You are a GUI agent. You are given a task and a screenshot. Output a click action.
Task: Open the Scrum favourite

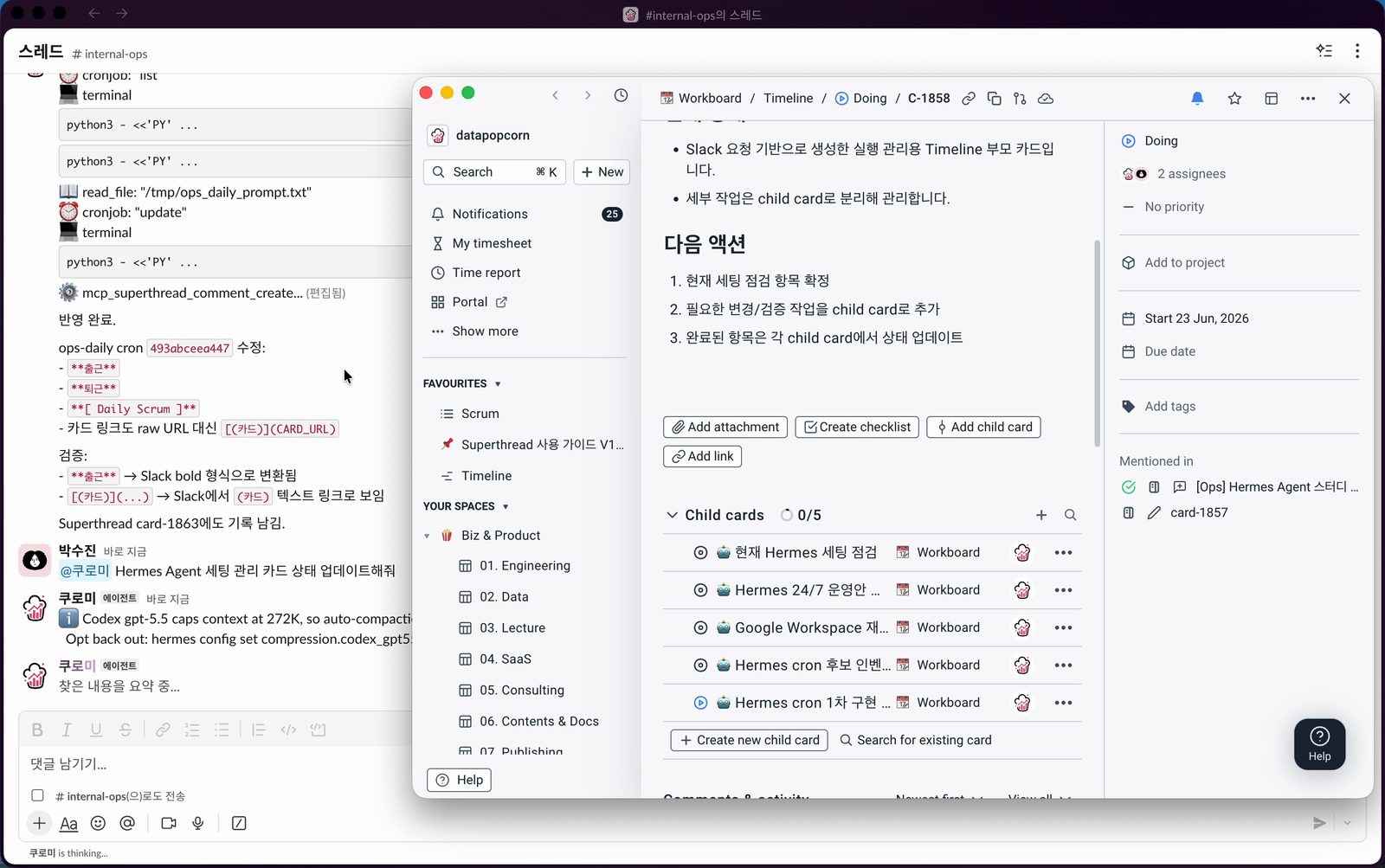[x=480, y=414]
